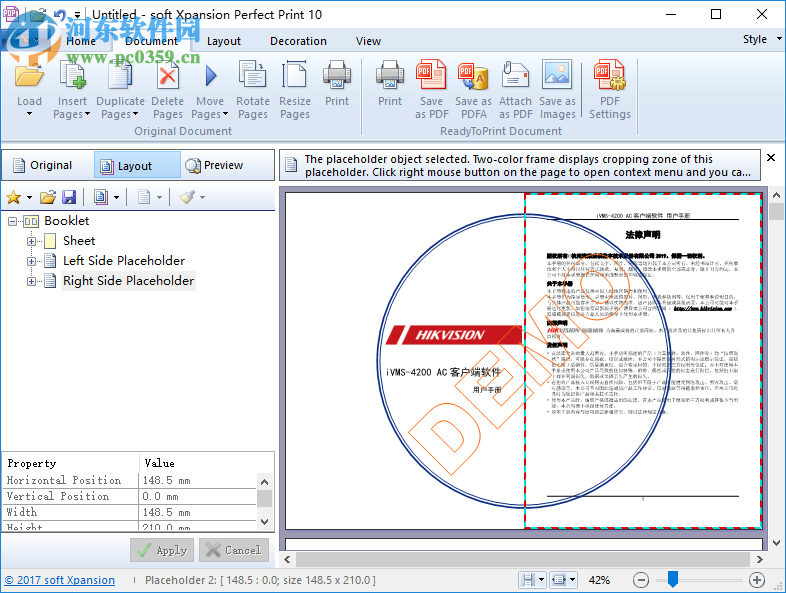
Task: Open the status bar view mode dropdown
Action: 572,580
